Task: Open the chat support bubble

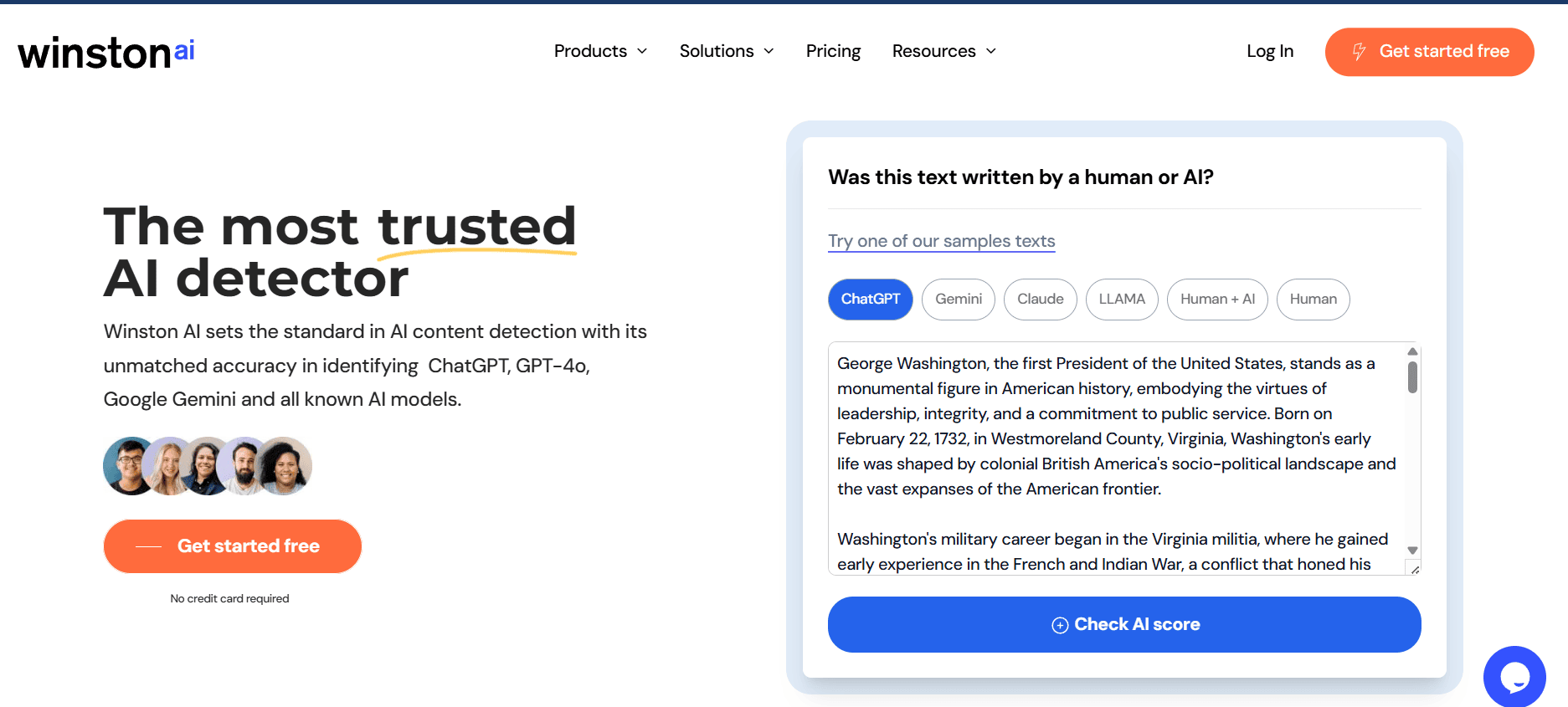Action: pyautogui.click(x=1514, y=676)
